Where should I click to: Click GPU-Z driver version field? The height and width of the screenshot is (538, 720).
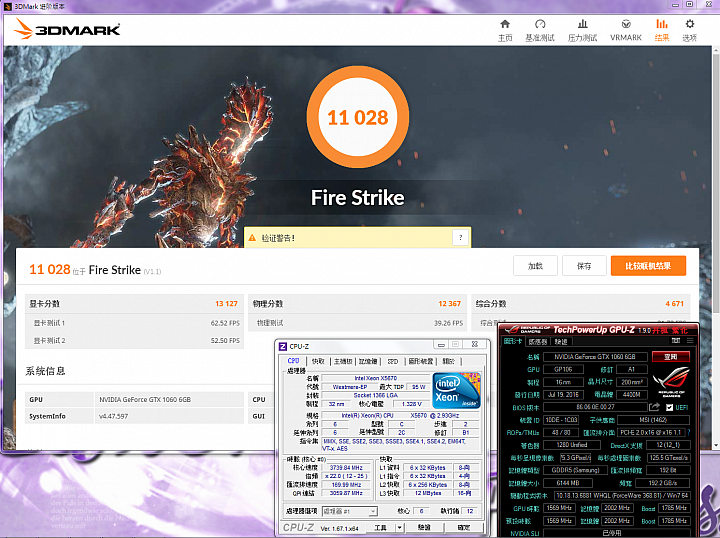(622, 495)
